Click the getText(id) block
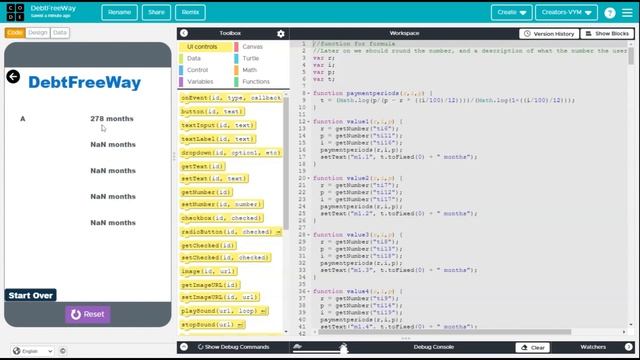The image size is (640, 360). [x=202, y=167]
